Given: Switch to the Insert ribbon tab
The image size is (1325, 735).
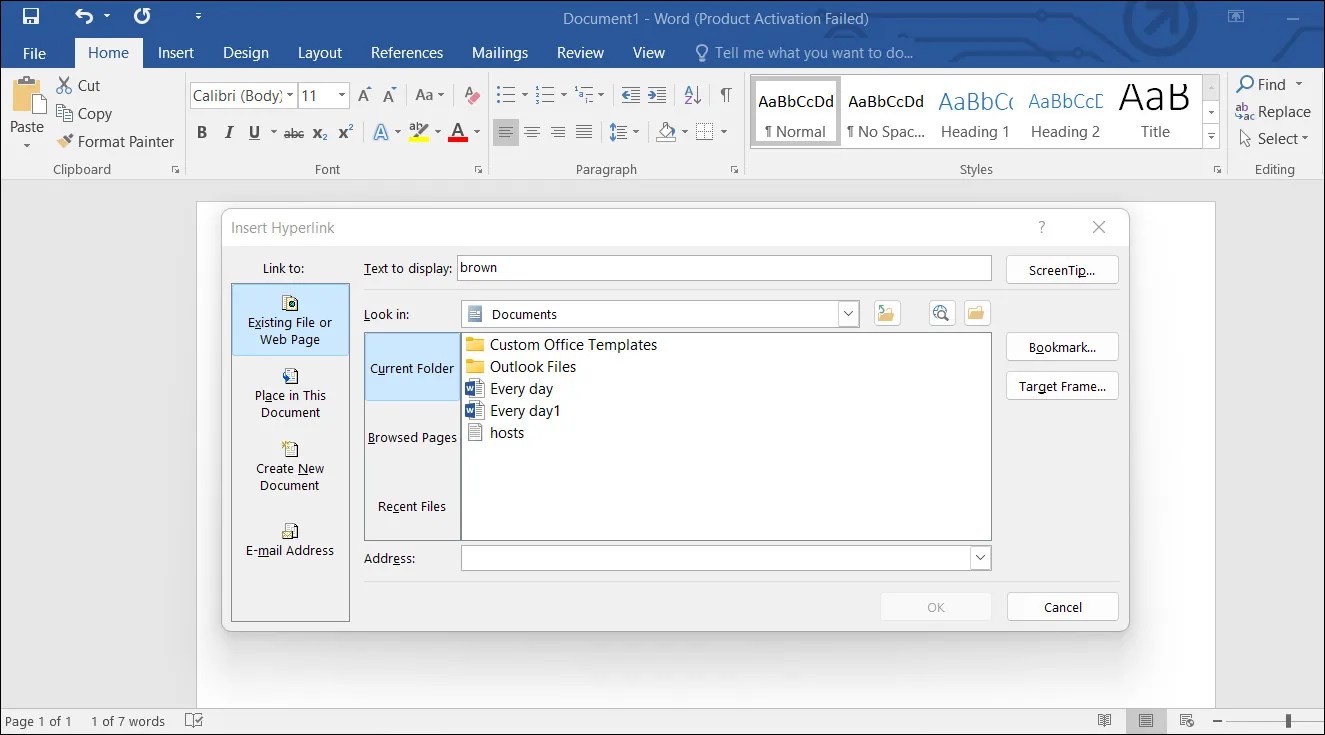Looking at the screenshot, I should (x=176, y=52).
